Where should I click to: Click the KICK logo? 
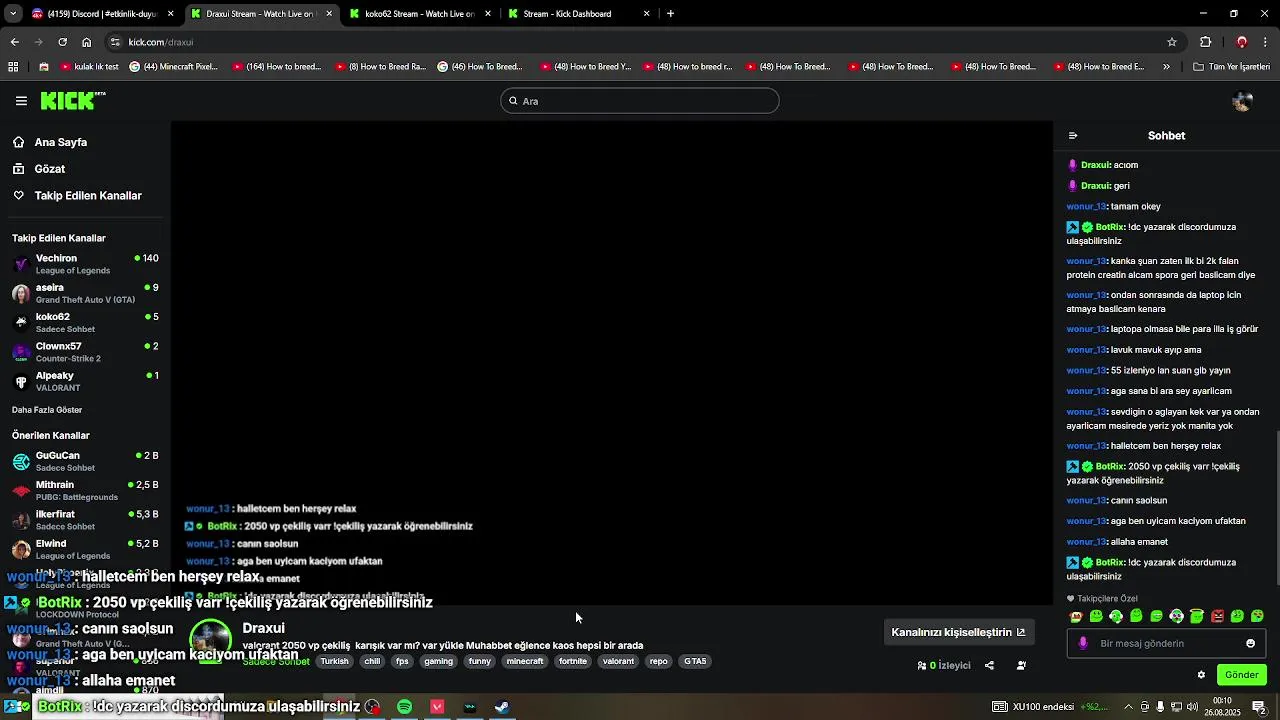72,100
